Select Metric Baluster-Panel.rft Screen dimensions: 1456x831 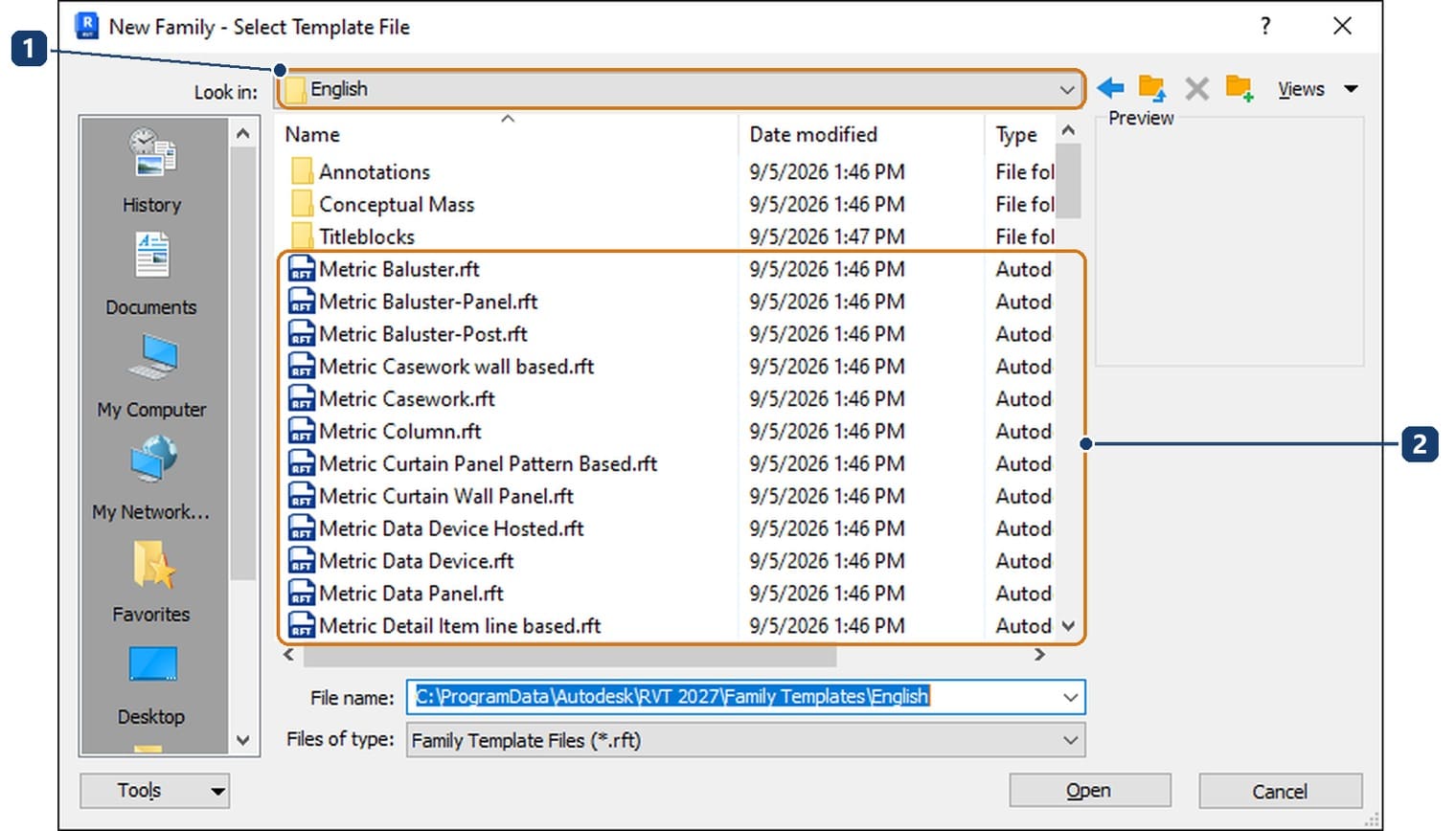click(428, 302)
